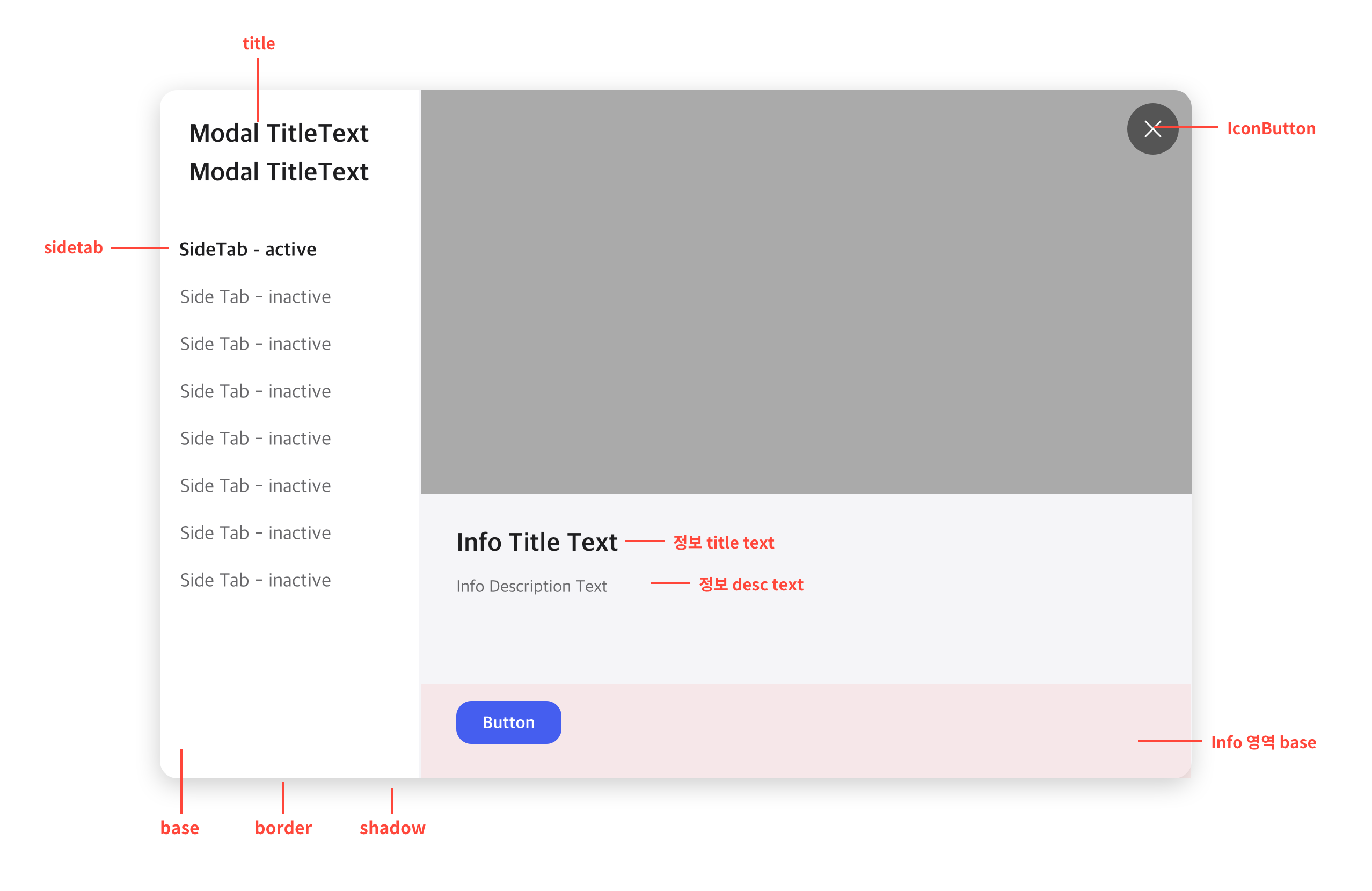The image size is (1372, 891).
Task: Click the Info Description Text line
Action: pos(531,586)
